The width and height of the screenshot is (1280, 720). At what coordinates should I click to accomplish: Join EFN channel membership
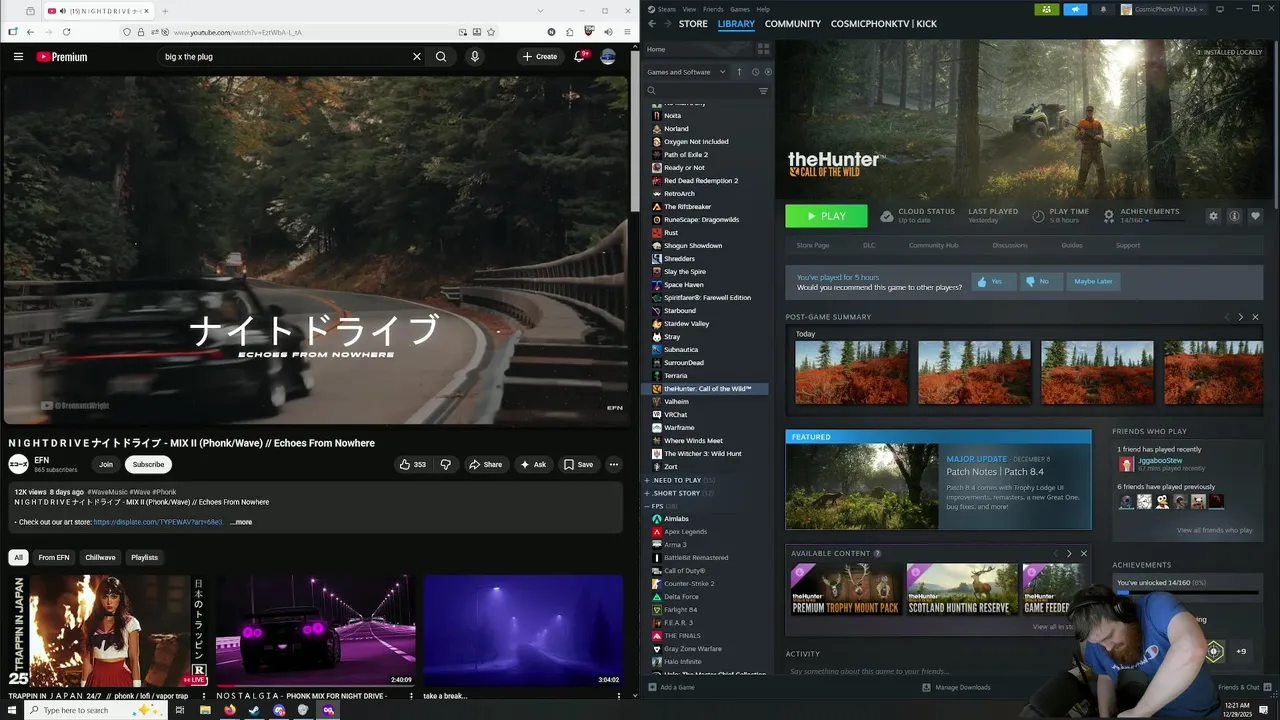coord(106,464)
